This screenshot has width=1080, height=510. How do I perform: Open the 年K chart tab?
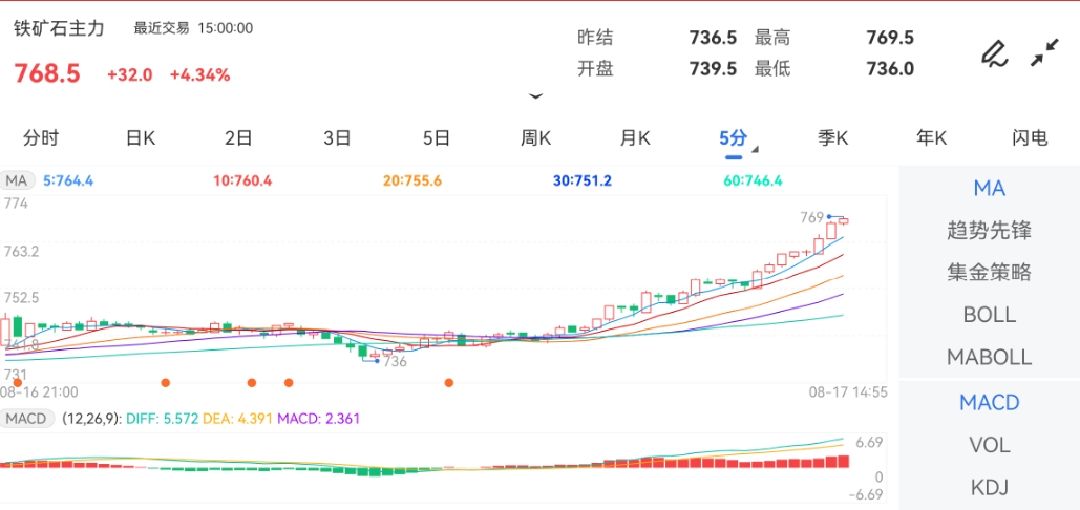pyautogui.click(x=931, y=139)
